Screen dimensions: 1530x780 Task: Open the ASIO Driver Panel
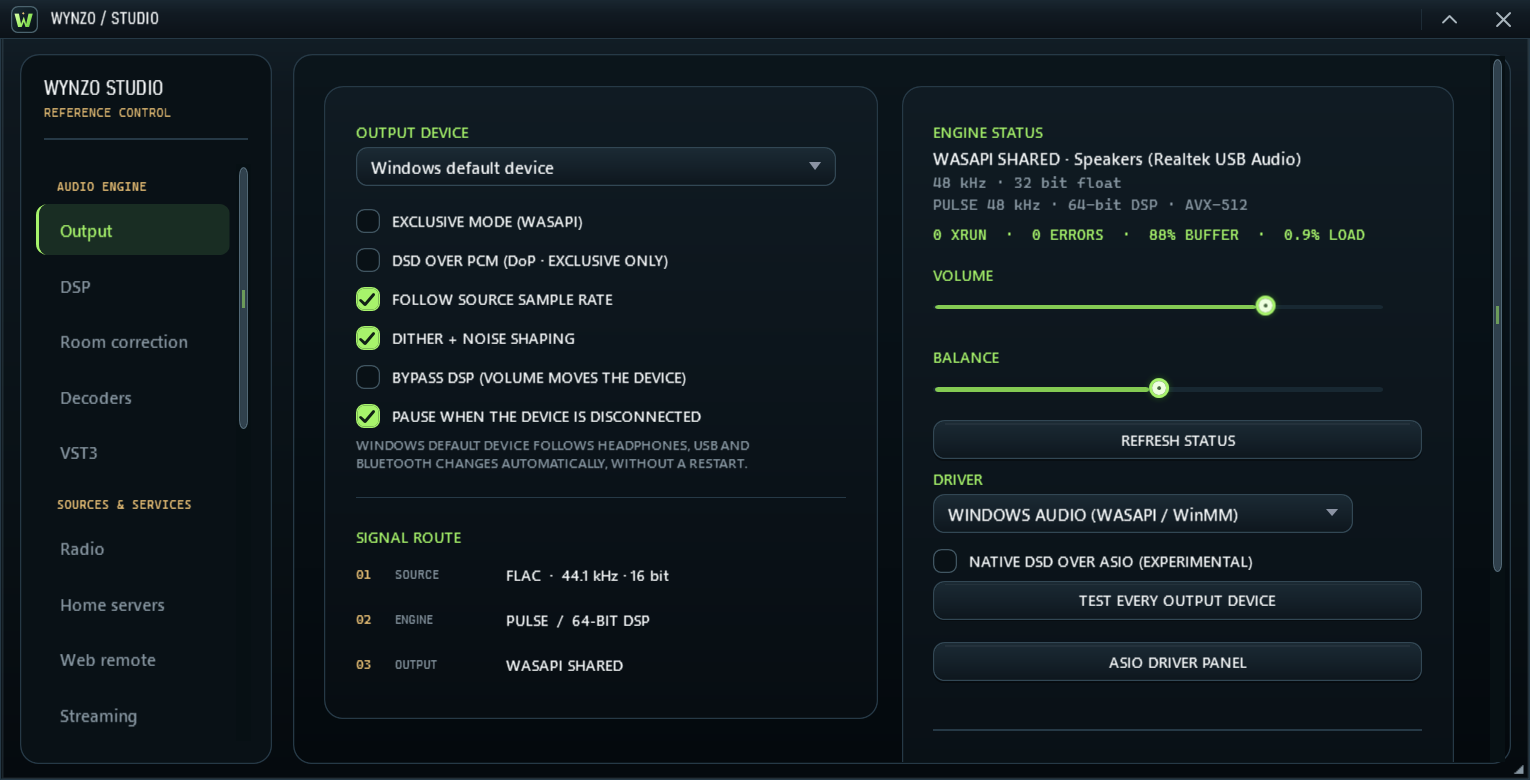1177,662
